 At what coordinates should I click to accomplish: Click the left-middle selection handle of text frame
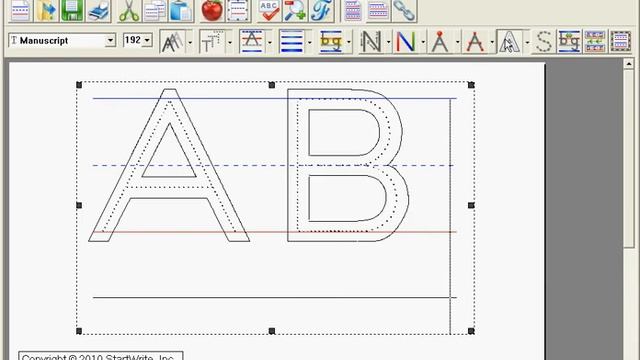[79, 205]
